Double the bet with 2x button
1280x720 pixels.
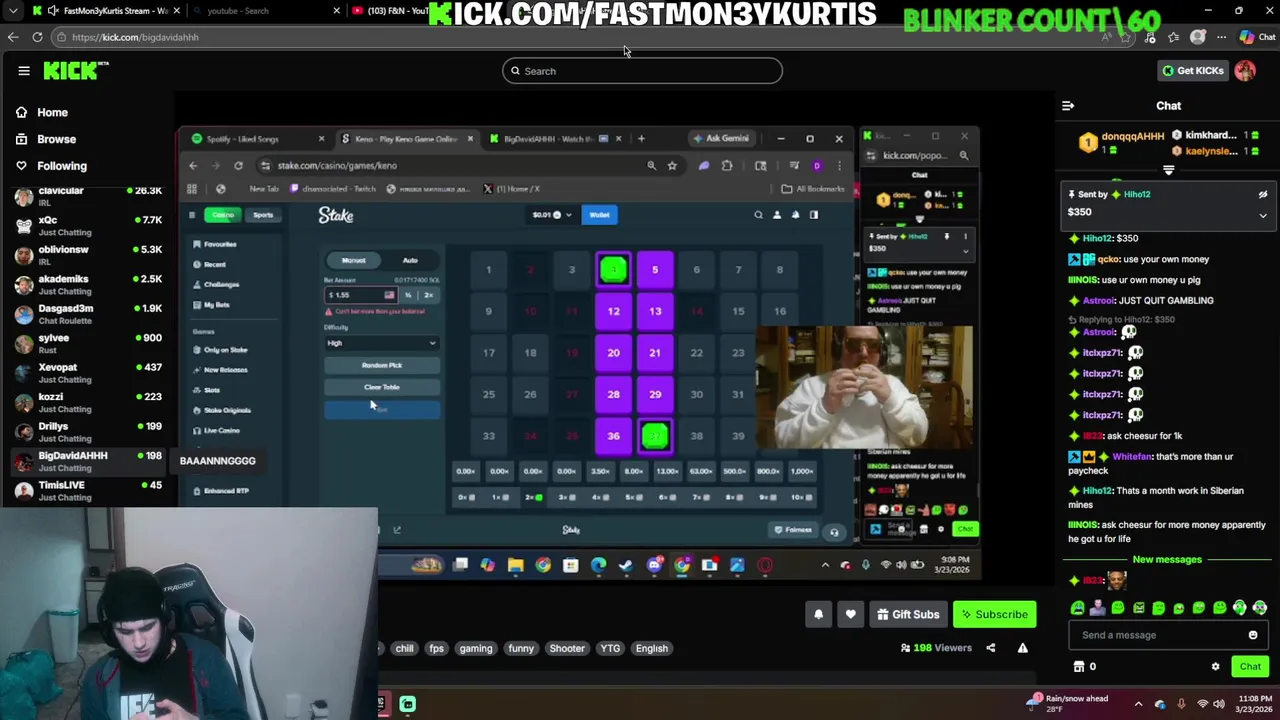point(429,295)
